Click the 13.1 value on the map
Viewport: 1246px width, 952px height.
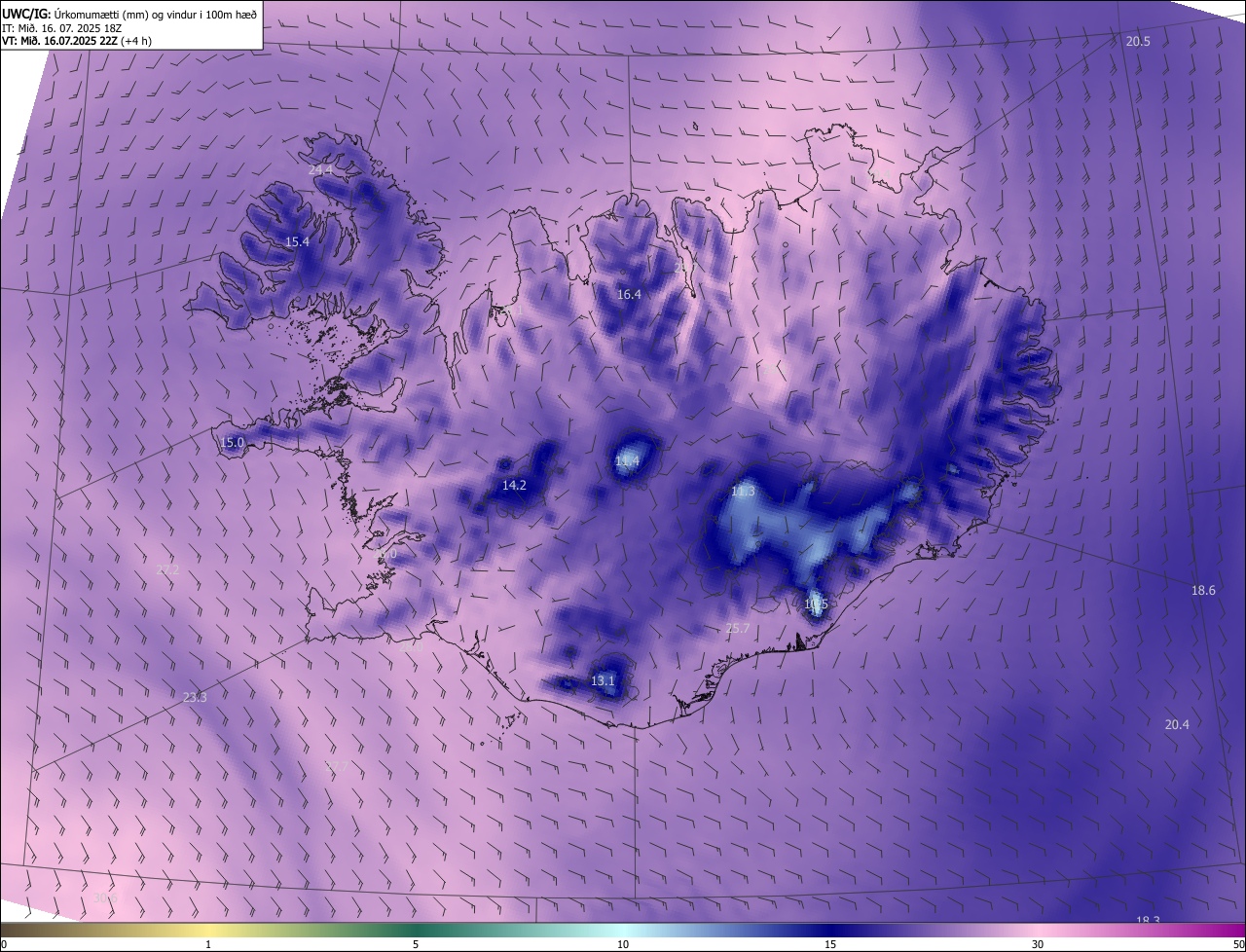coord(603,680)
